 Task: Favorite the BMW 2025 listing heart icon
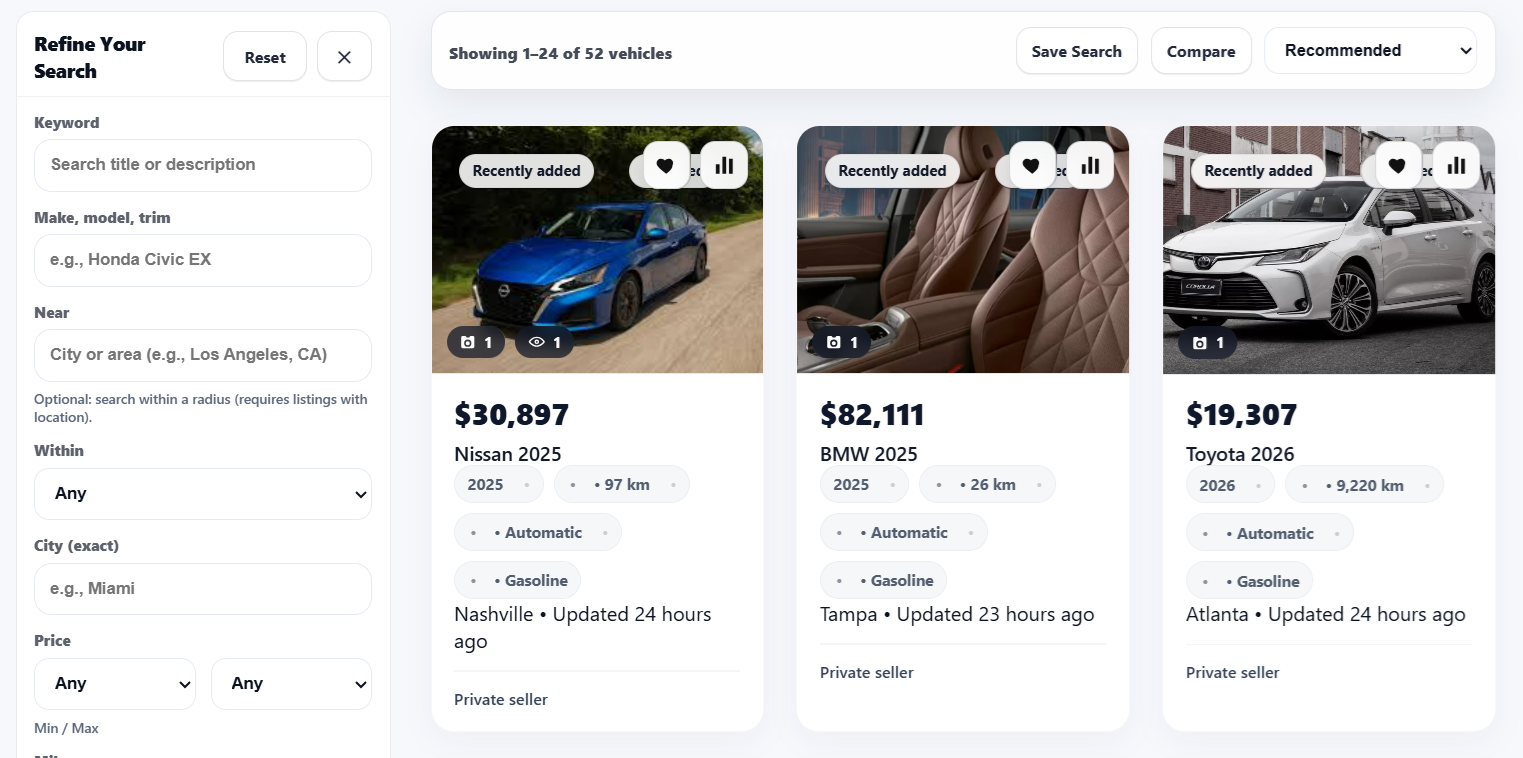1032,165
